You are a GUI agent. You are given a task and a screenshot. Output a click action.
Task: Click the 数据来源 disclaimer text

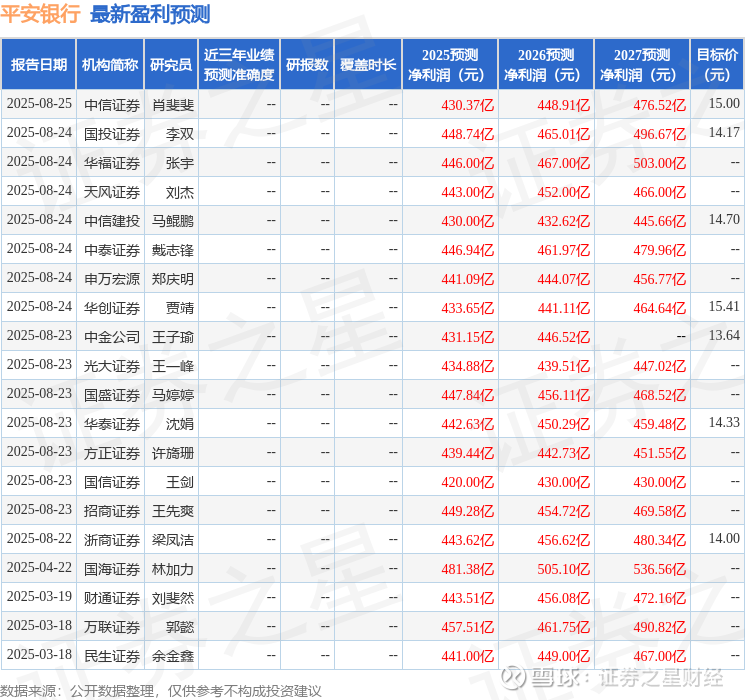pos(161,691)
